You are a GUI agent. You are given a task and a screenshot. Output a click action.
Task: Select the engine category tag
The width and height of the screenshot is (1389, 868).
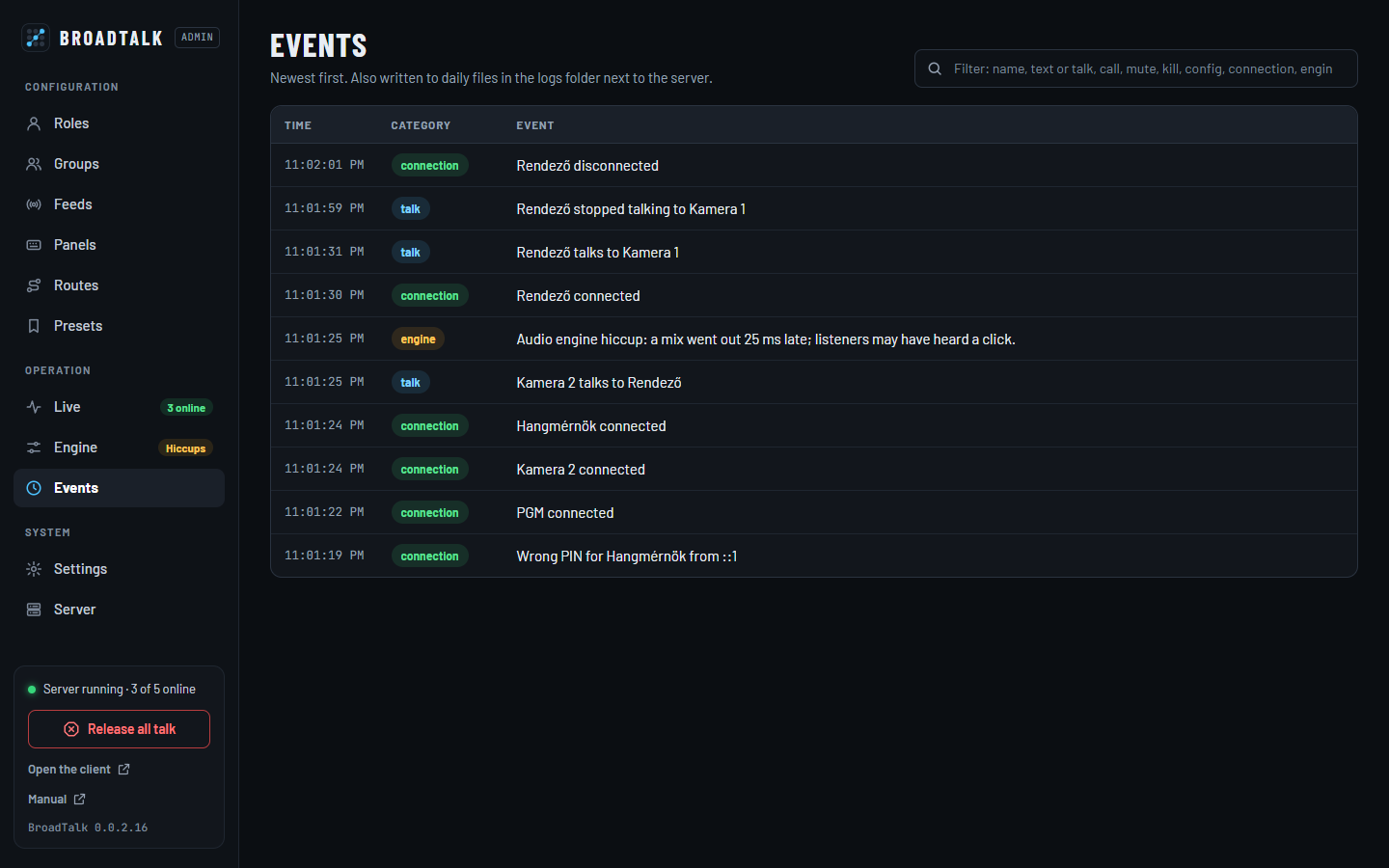tap(418, 339)
